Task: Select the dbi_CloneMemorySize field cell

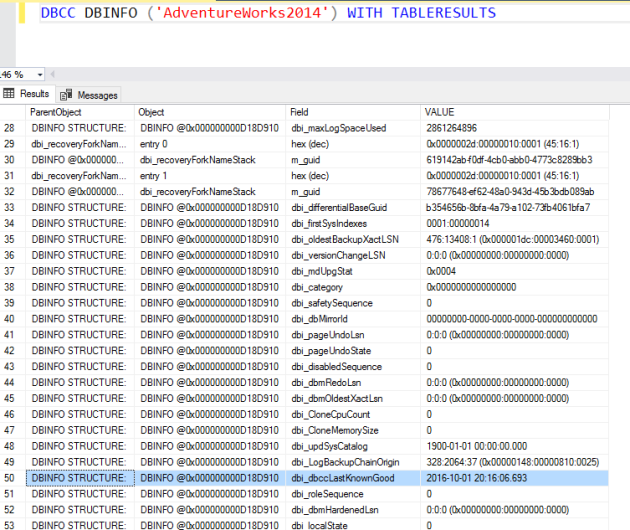Action: pyautogui.click(x=353, y=430)
